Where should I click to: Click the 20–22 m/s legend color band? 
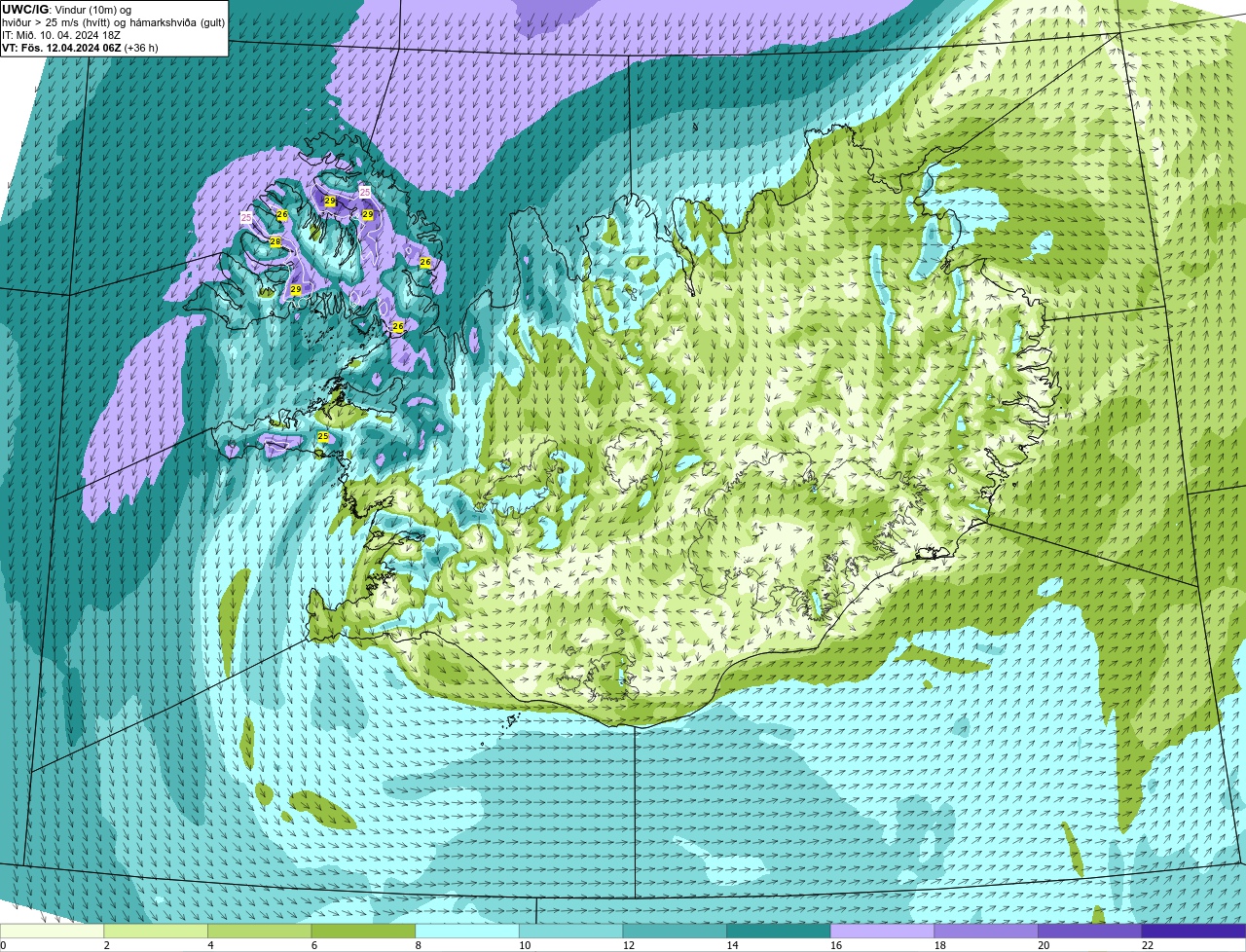pos(1090,931)
